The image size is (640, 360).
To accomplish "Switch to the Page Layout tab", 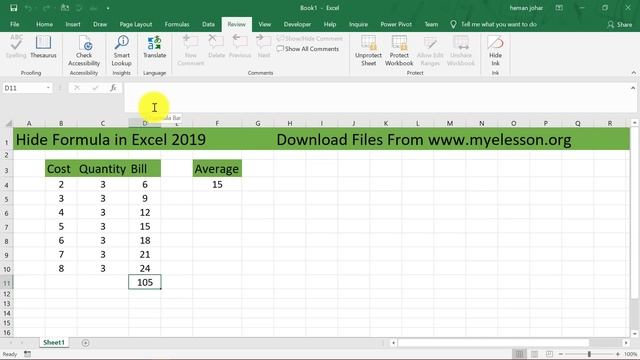I will point(136,24).
